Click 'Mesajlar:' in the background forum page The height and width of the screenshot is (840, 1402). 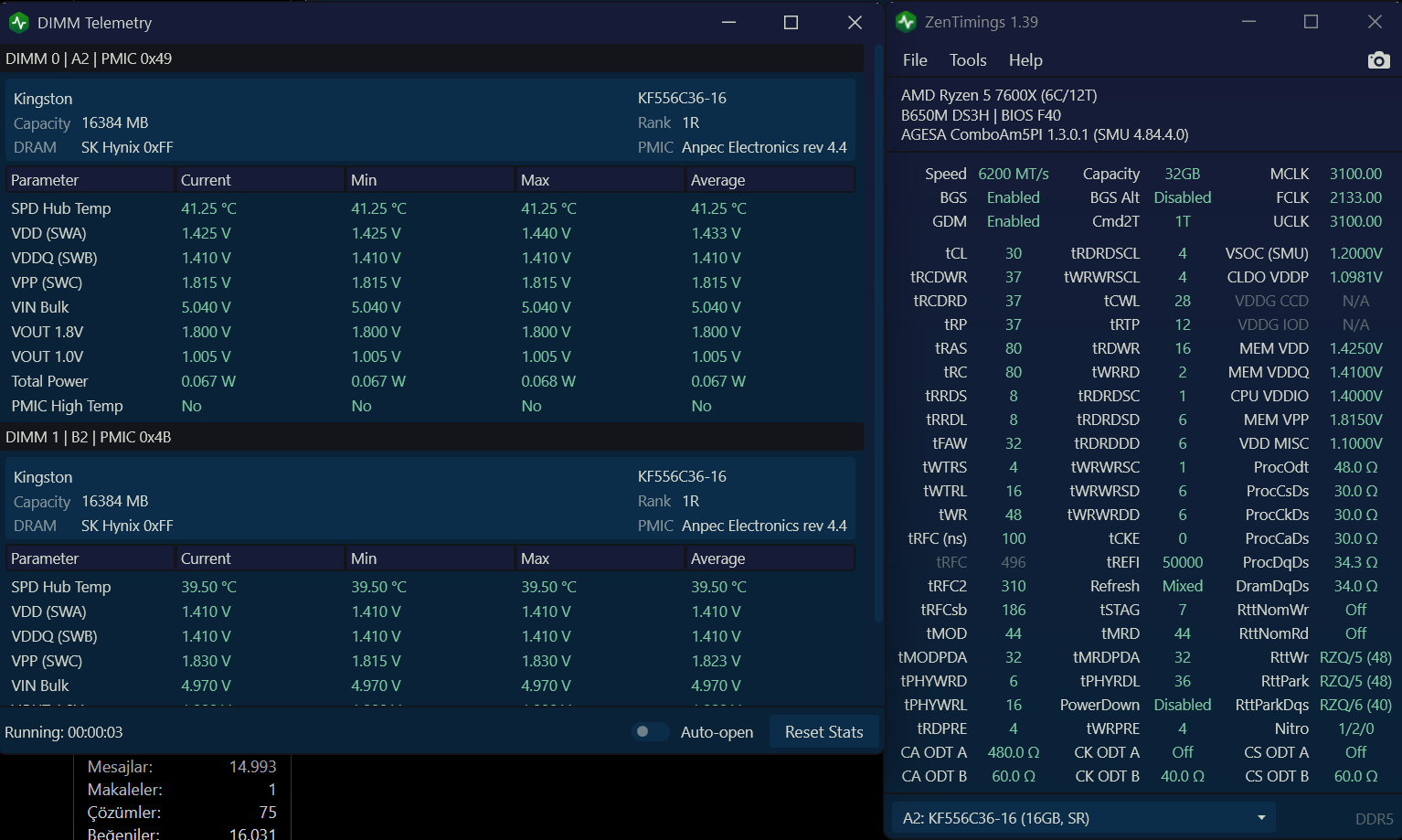[120, 767]
